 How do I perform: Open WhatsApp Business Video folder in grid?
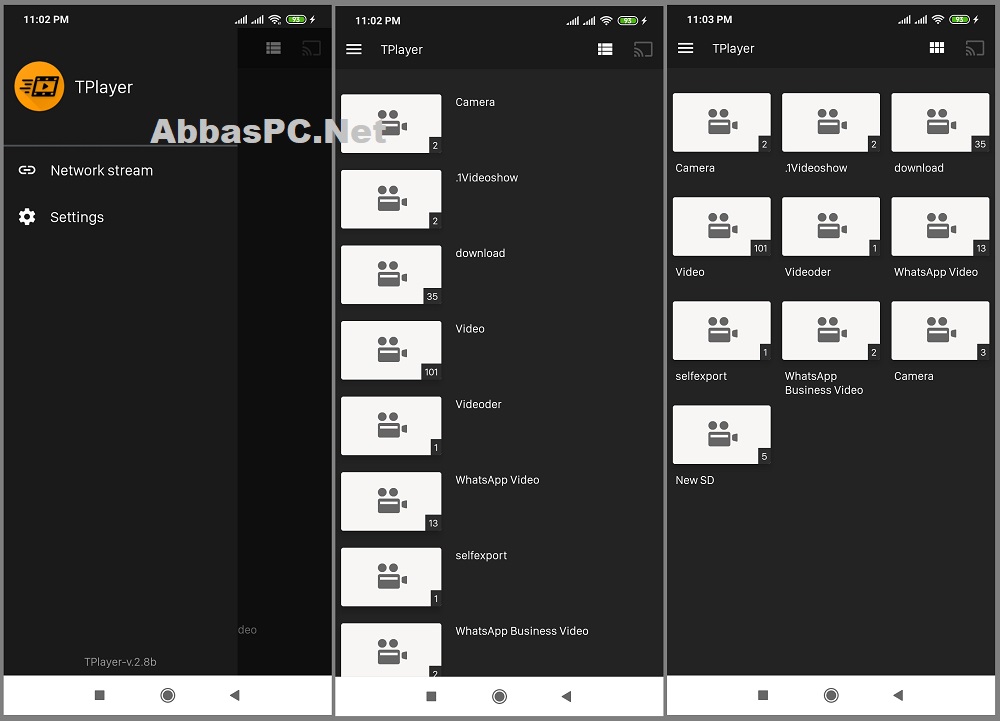pos(830,348)
